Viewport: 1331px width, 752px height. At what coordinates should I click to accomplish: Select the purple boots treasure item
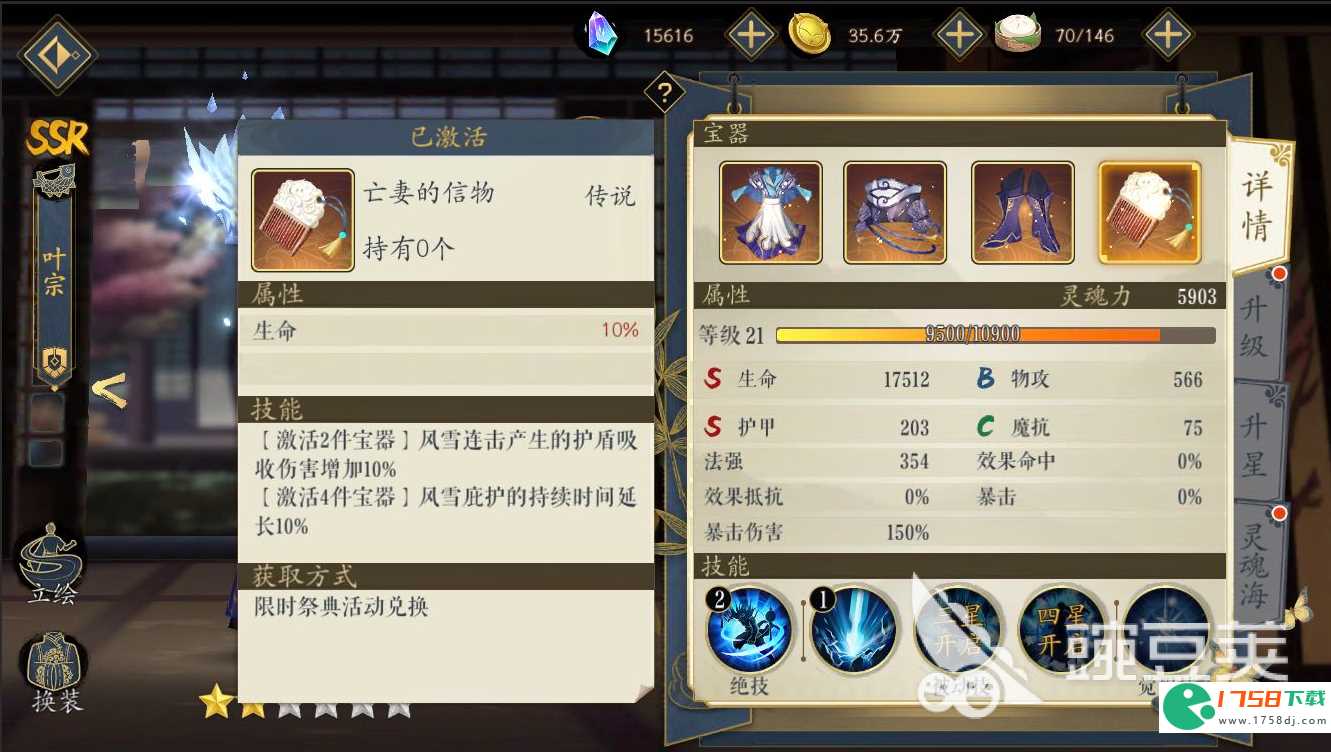pos(1022,213)
